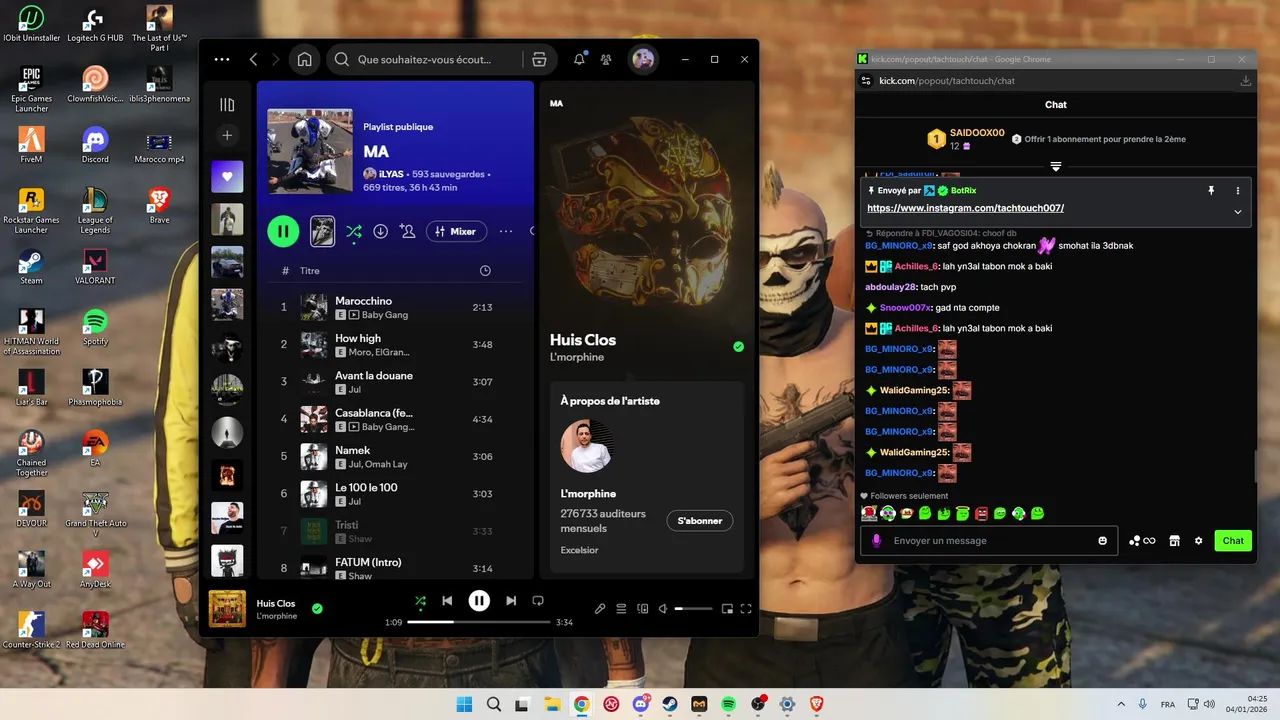Skip to the next track
The image size is (1280, 720).
point(511,600)
